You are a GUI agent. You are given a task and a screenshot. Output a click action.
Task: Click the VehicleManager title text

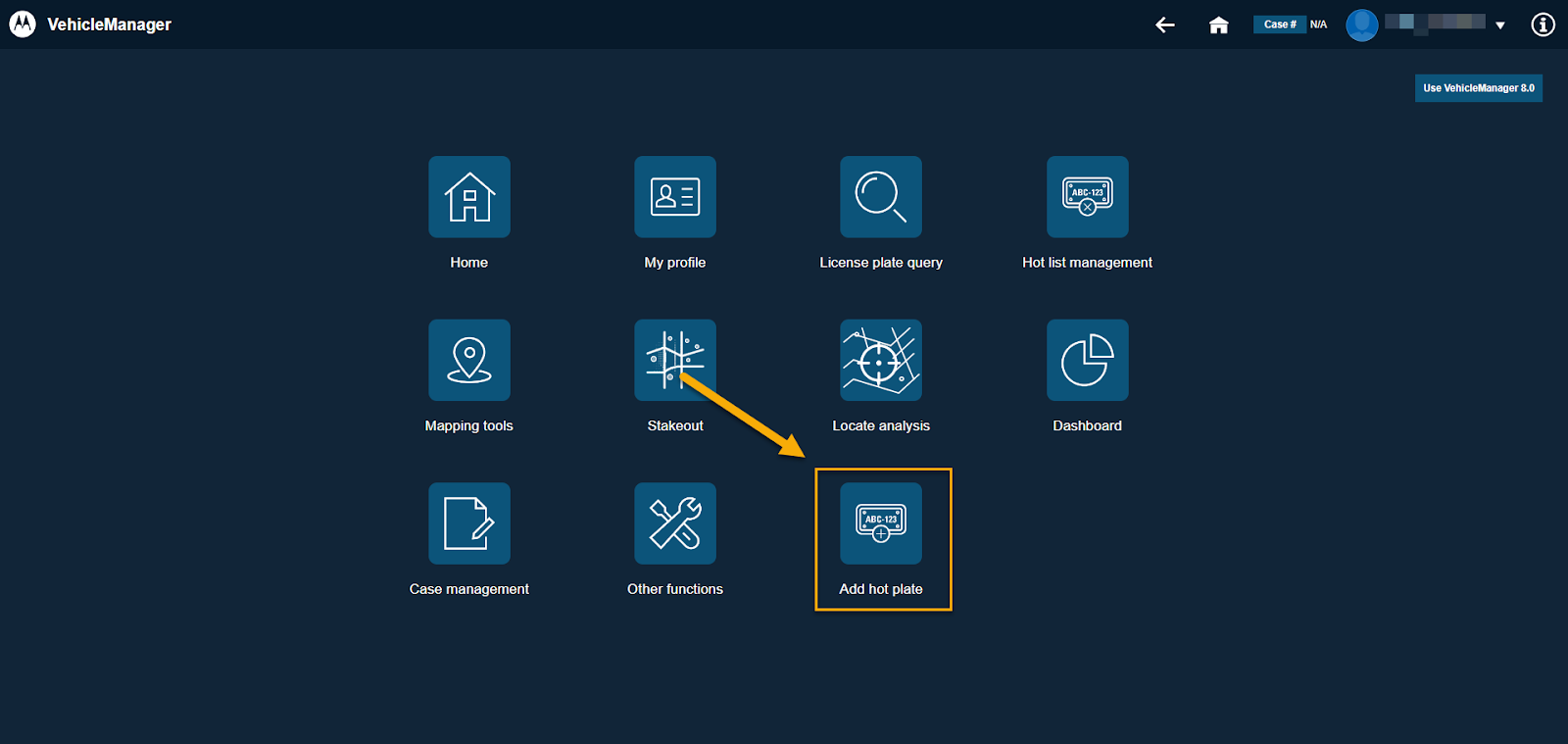click(x=109, y=25)
